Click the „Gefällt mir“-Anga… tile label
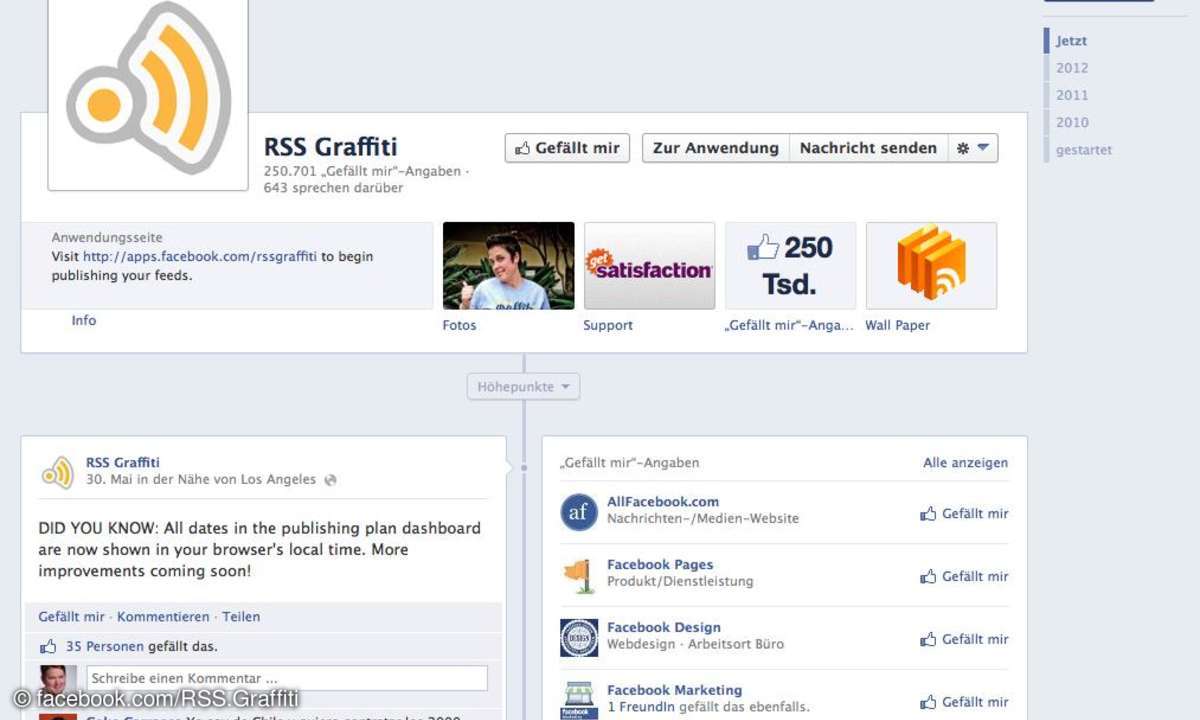1200x720 pixels. point(789,326)
